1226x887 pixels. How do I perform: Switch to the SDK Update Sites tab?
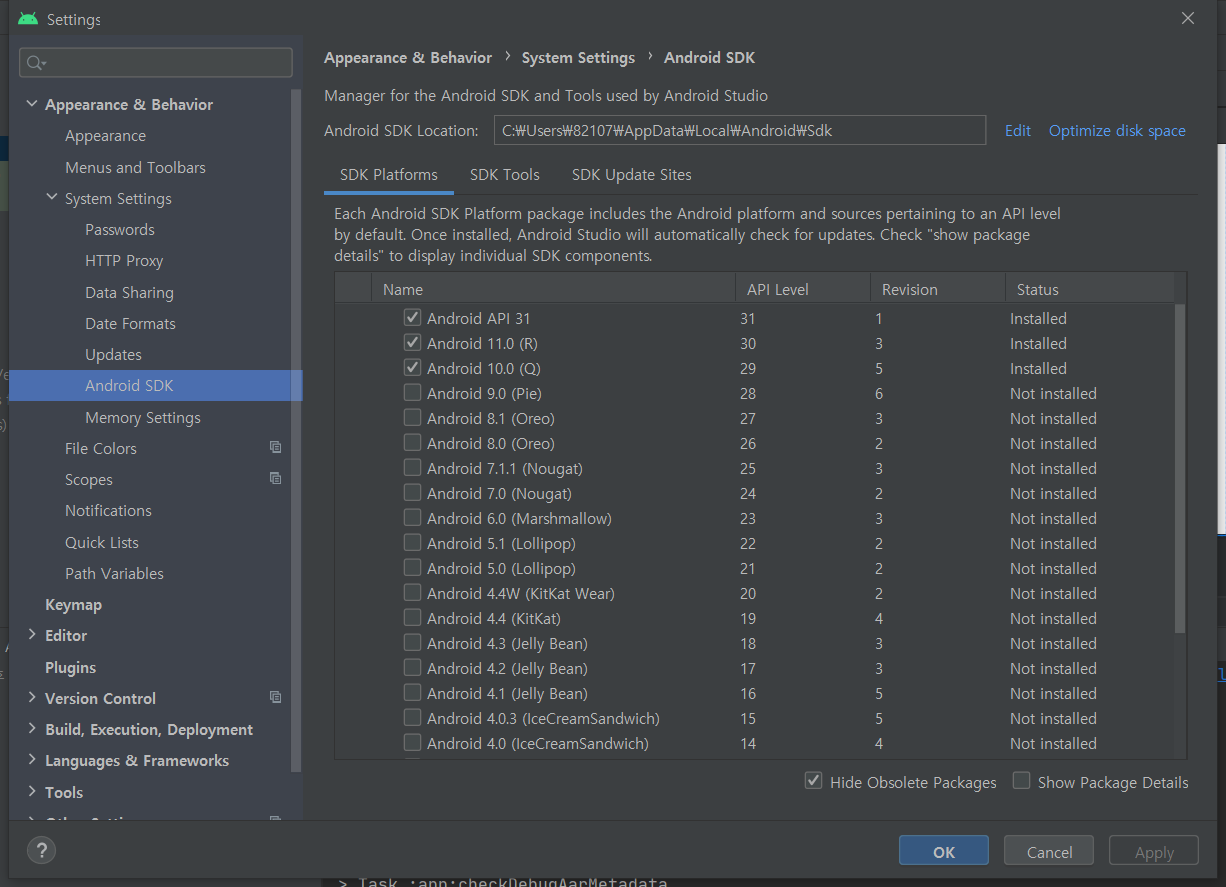[631, 175]
